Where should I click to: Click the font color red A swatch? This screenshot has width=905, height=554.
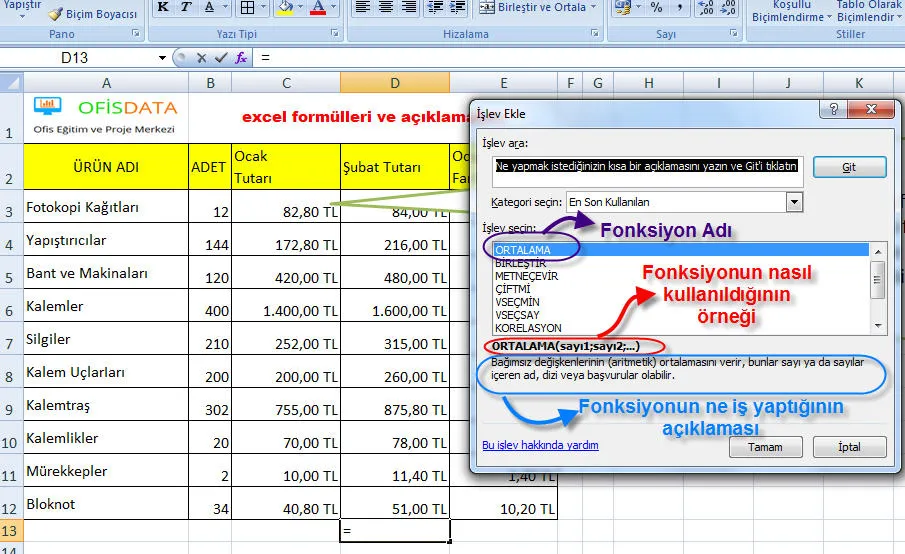[318, 8]
